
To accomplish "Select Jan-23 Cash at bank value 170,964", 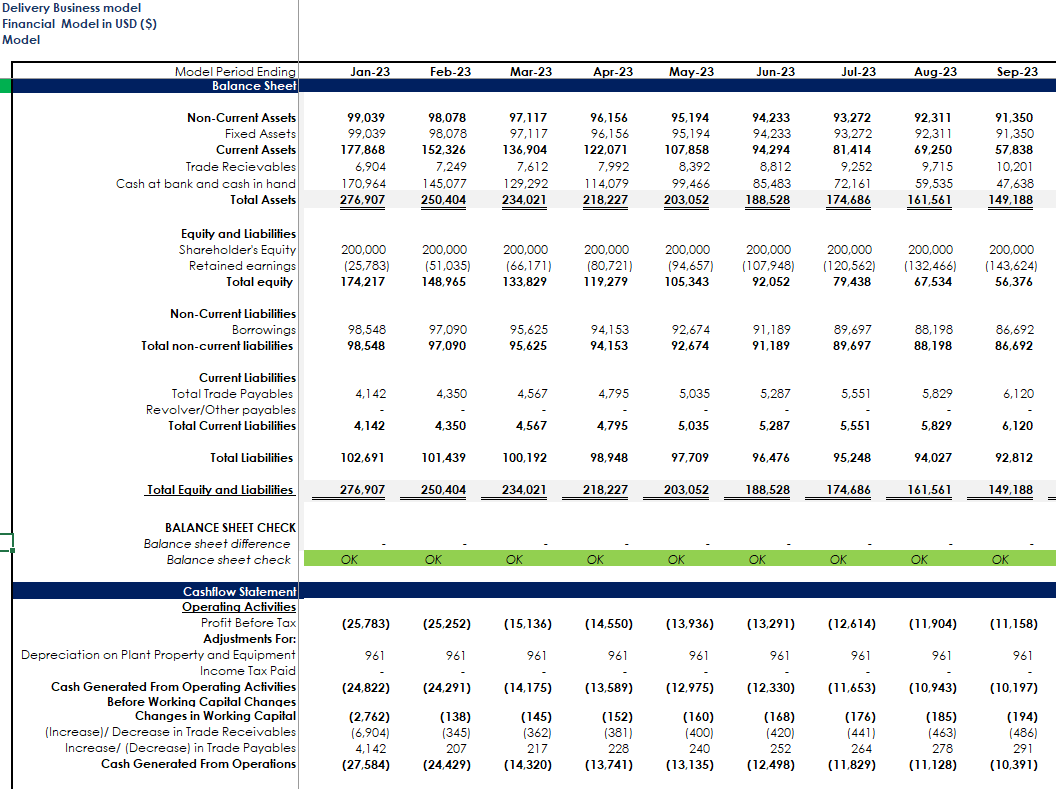I will click(x=367, y=184).
